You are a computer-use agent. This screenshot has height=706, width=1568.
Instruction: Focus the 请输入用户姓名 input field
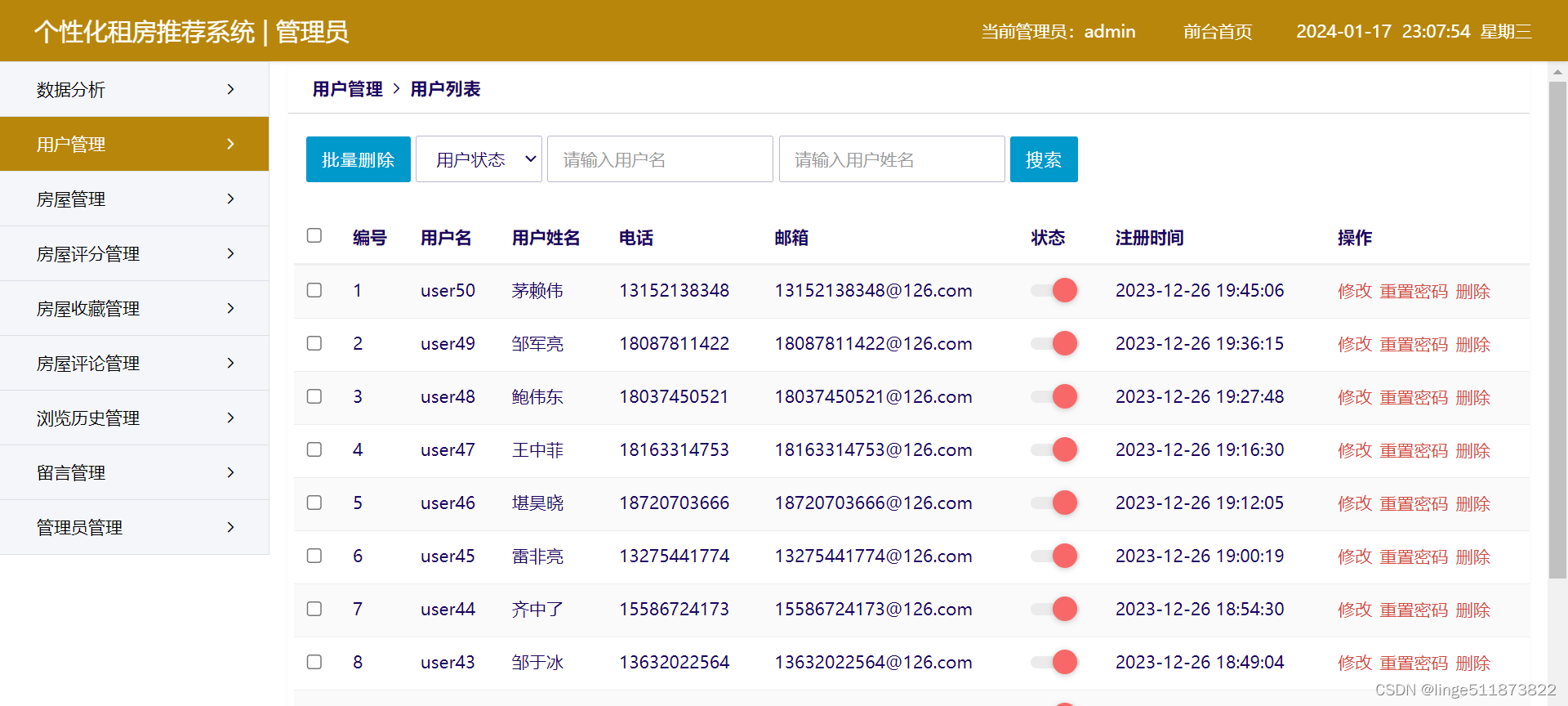pos(892,159)
